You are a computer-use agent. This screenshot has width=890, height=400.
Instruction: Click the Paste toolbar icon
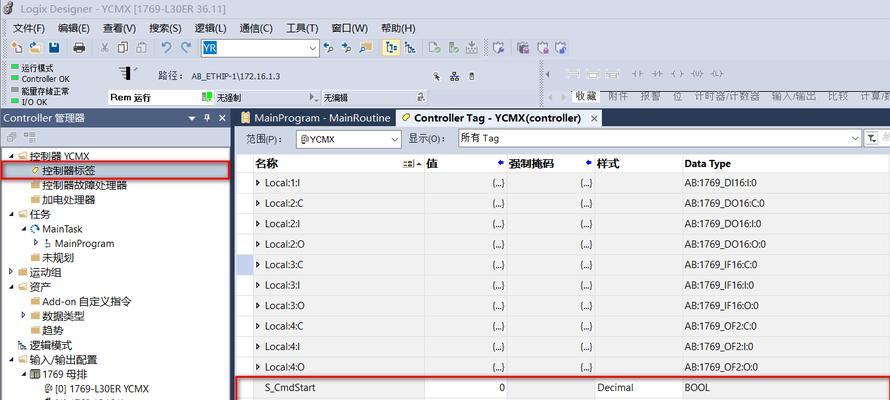pos(141,48)
